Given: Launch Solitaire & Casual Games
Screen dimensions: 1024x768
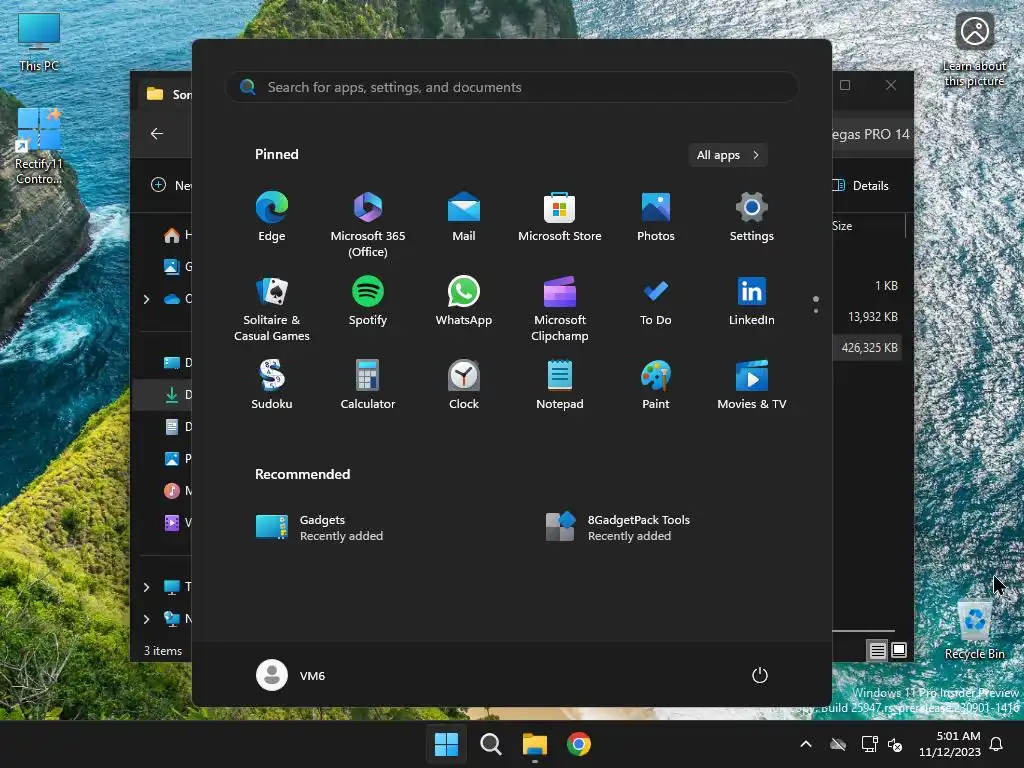Looking at the screenshot, I should point(272,309).
